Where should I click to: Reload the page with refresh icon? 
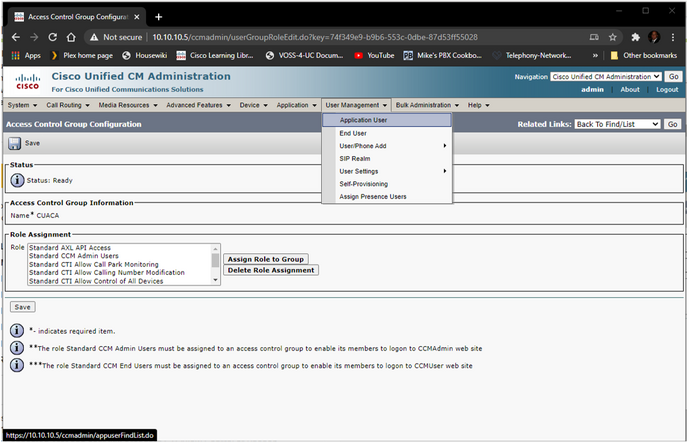coord(53,37)
